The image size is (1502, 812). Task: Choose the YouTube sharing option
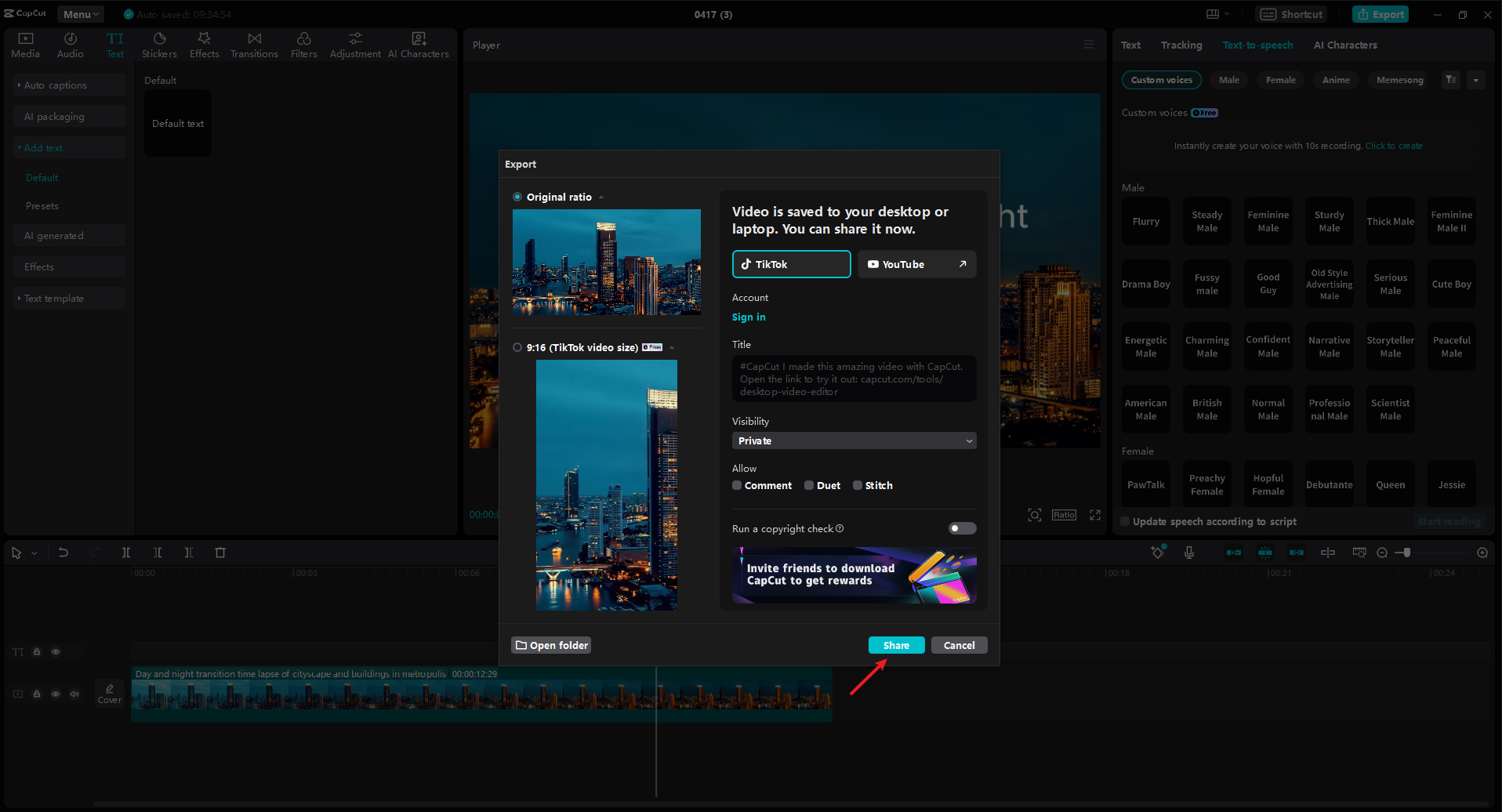[x=916, y=264]
